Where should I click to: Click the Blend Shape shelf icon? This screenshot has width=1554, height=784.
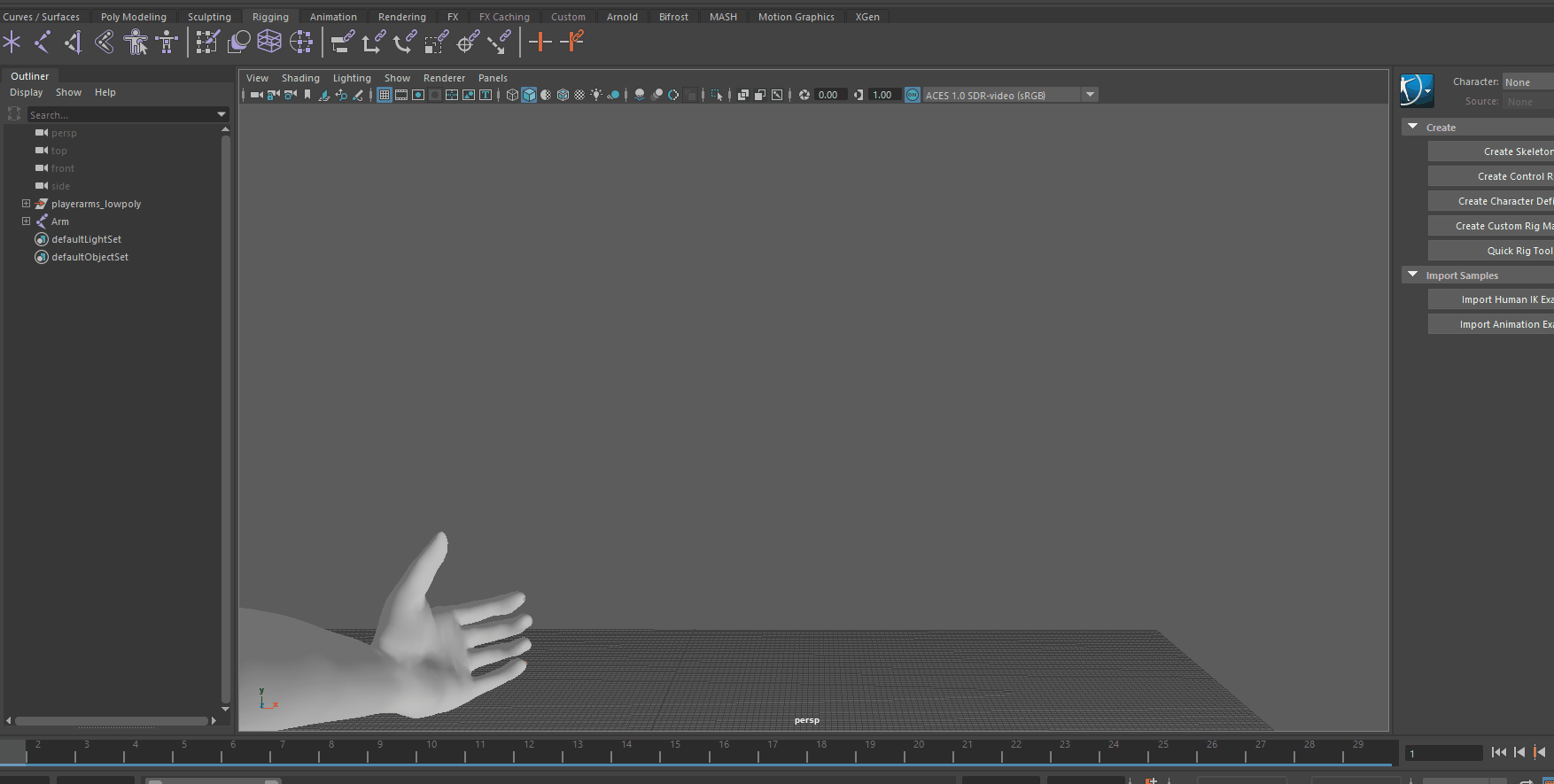tap(239, 42)
